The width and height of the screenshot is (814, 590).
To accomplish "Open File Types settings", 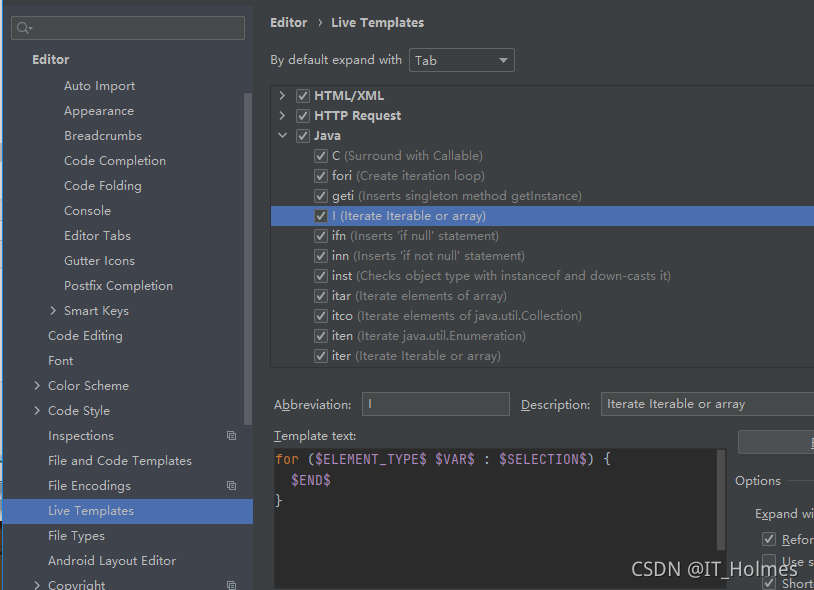I will tap(76, 536).
